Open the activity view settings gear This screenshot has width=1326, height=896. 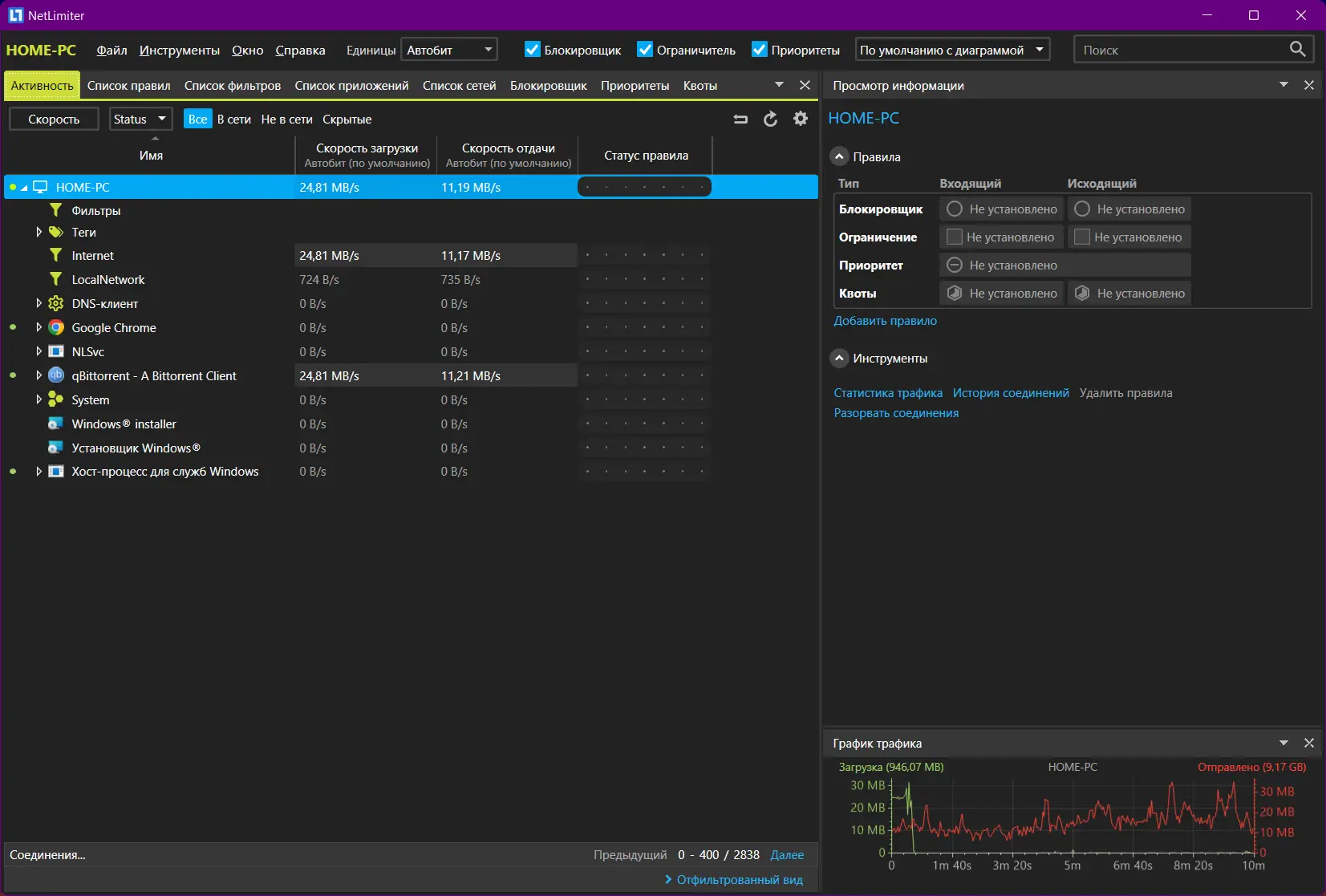pyautogui.click(x=800, y=119)
